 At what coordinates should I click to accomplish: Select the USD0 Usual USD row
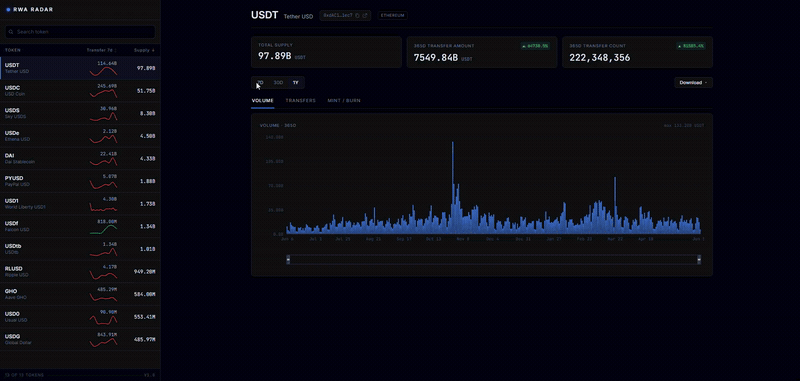[80, 317]
